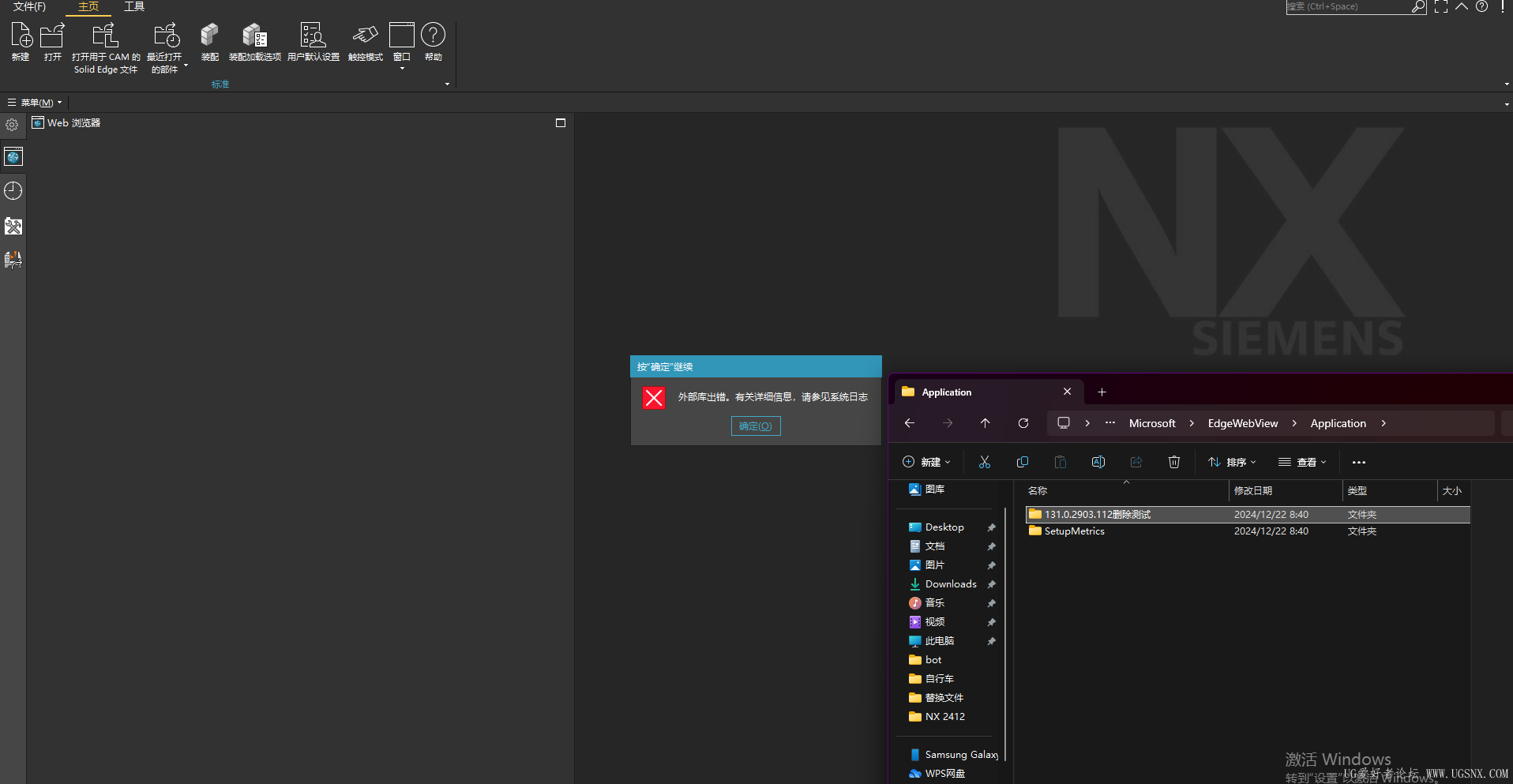
Task: Open the 菜单(M) dropdown menu
Action: click(35, 103)
